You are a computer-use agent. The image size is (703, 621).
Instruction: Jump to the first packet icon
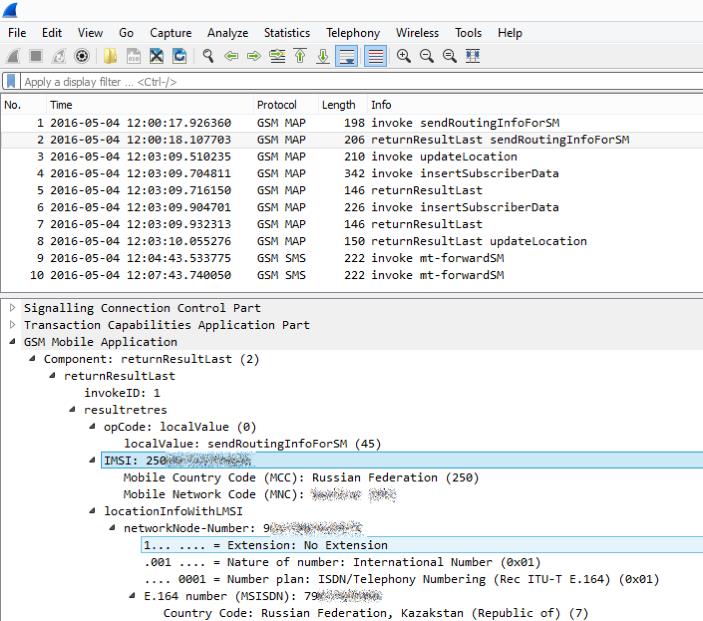(300, 57)
